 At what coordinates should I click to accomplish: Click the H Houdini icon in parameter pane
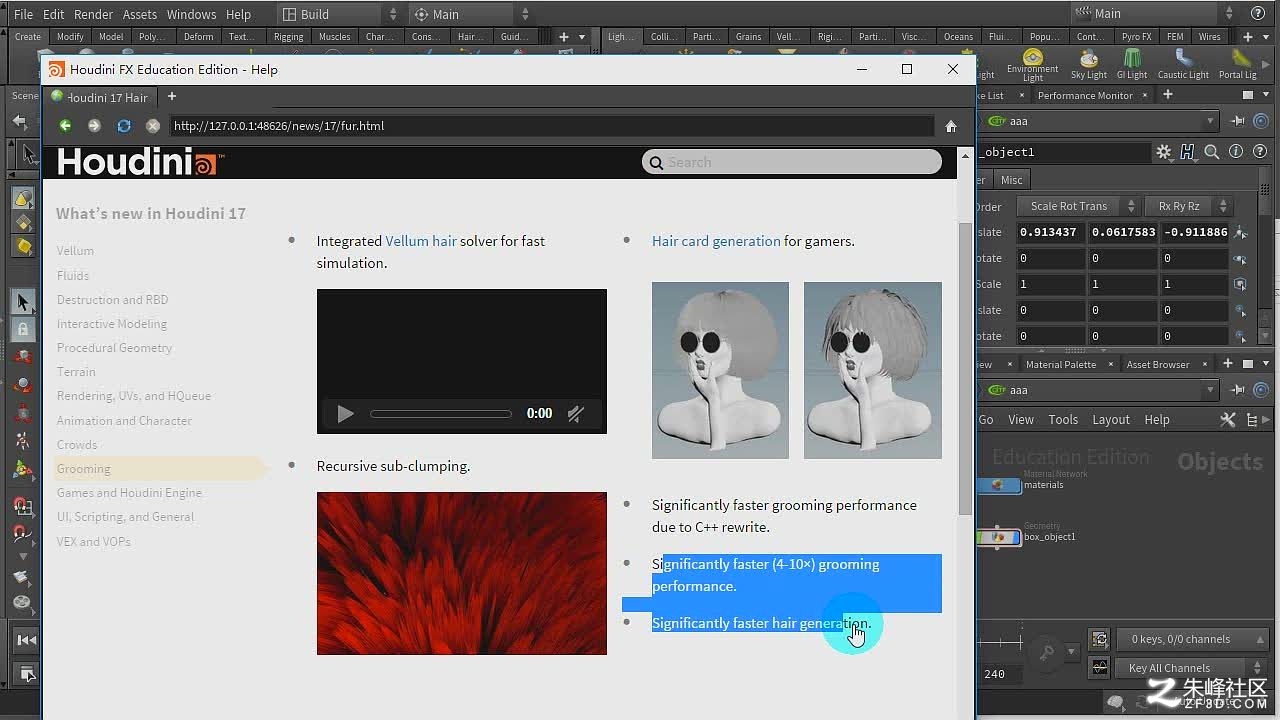click(1187, 152)
